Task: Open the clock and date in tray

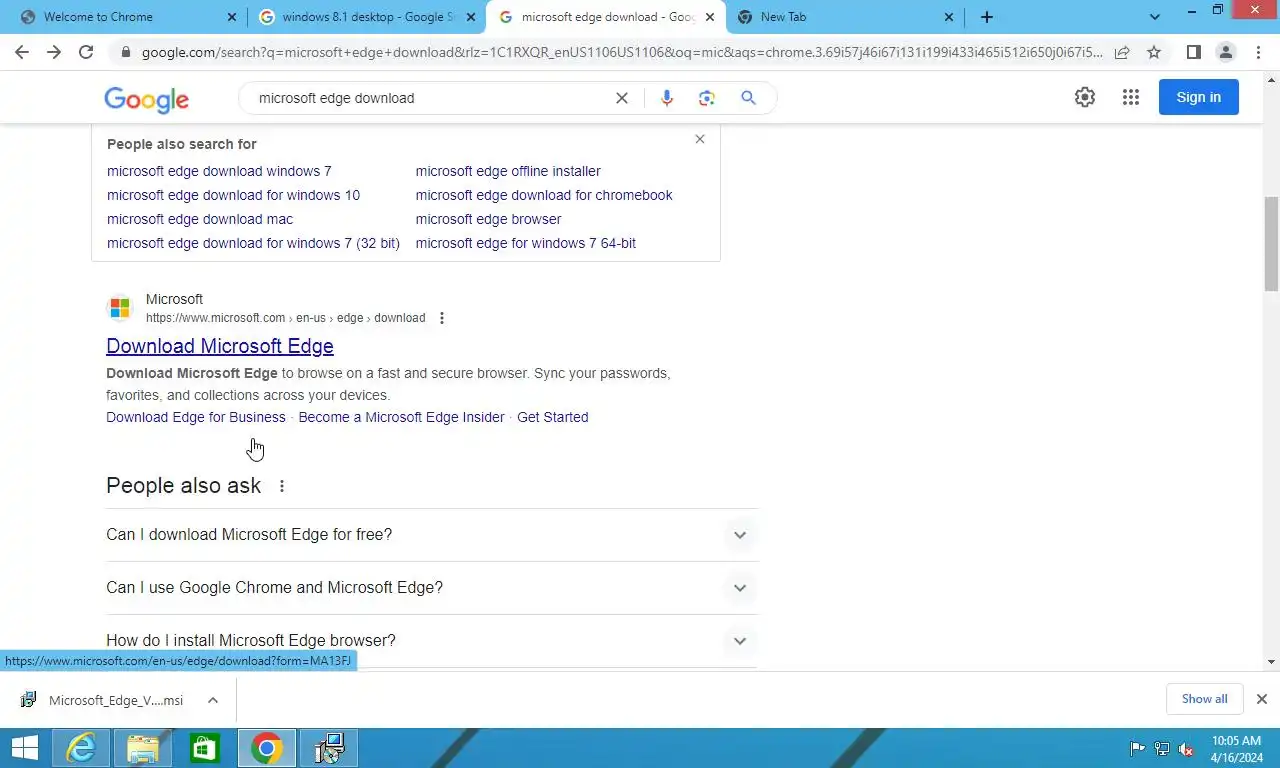Action: (x=1235, y=749)
